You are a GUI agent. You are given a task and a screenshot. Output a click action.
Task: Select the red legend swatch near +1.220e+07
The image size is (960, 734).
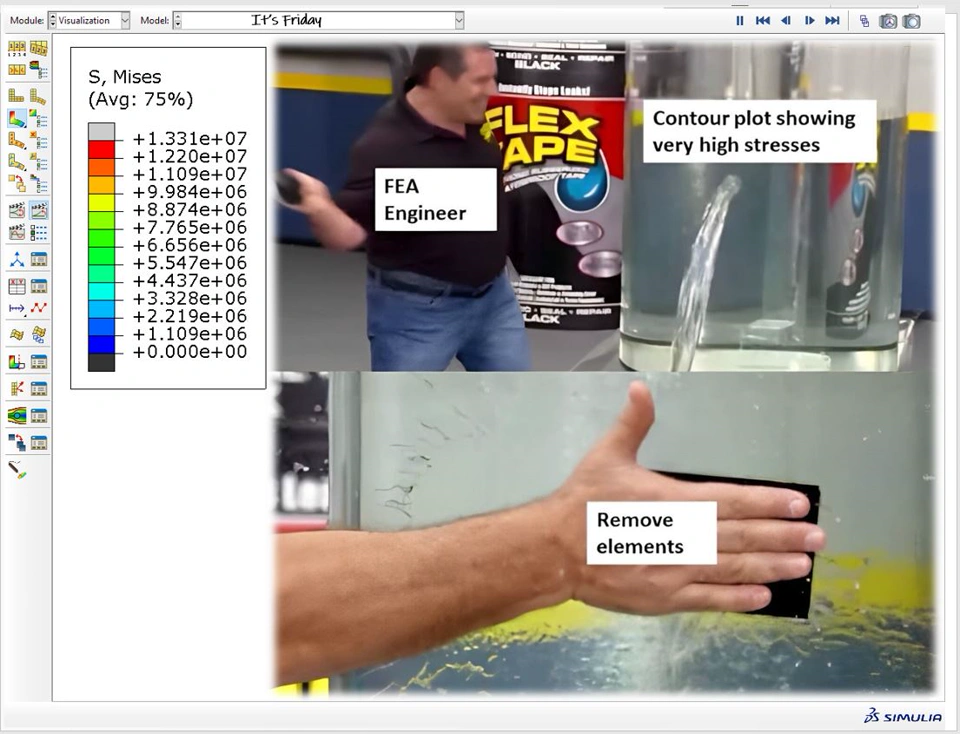(x=102, y=149)
